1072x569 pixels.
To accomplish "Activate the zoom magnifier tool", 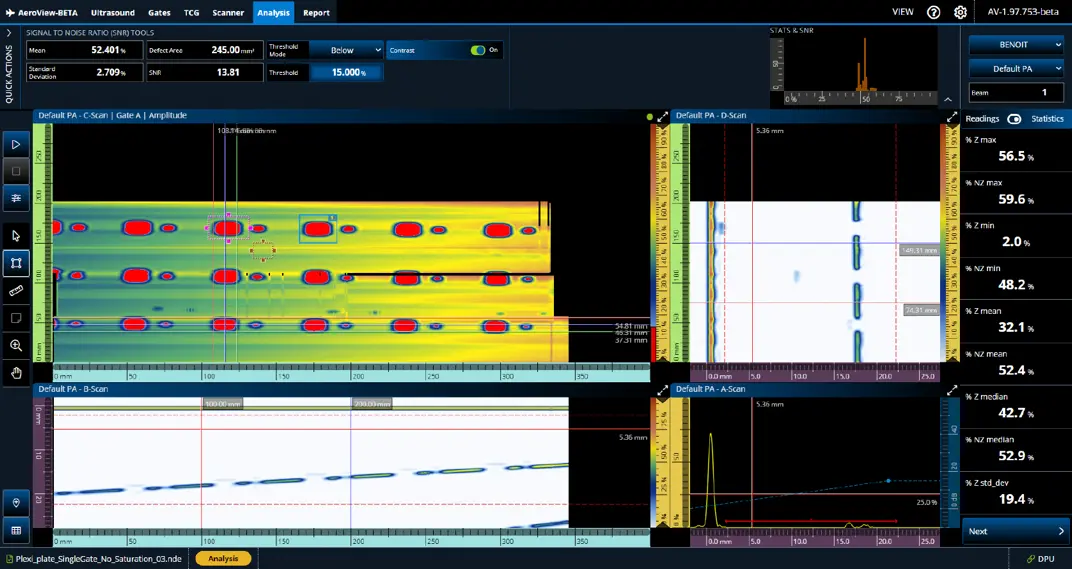I will coord(16,345).
